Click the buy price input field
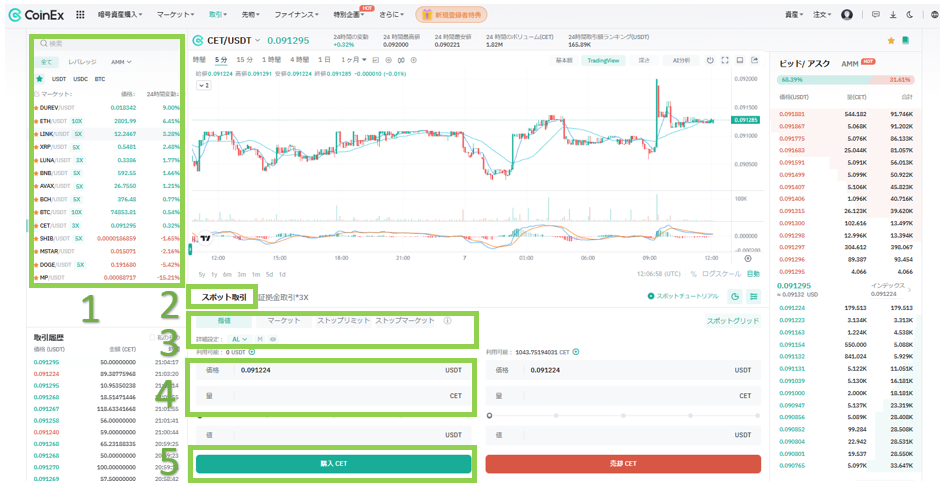940x491 pixels. tap(333, 370)
